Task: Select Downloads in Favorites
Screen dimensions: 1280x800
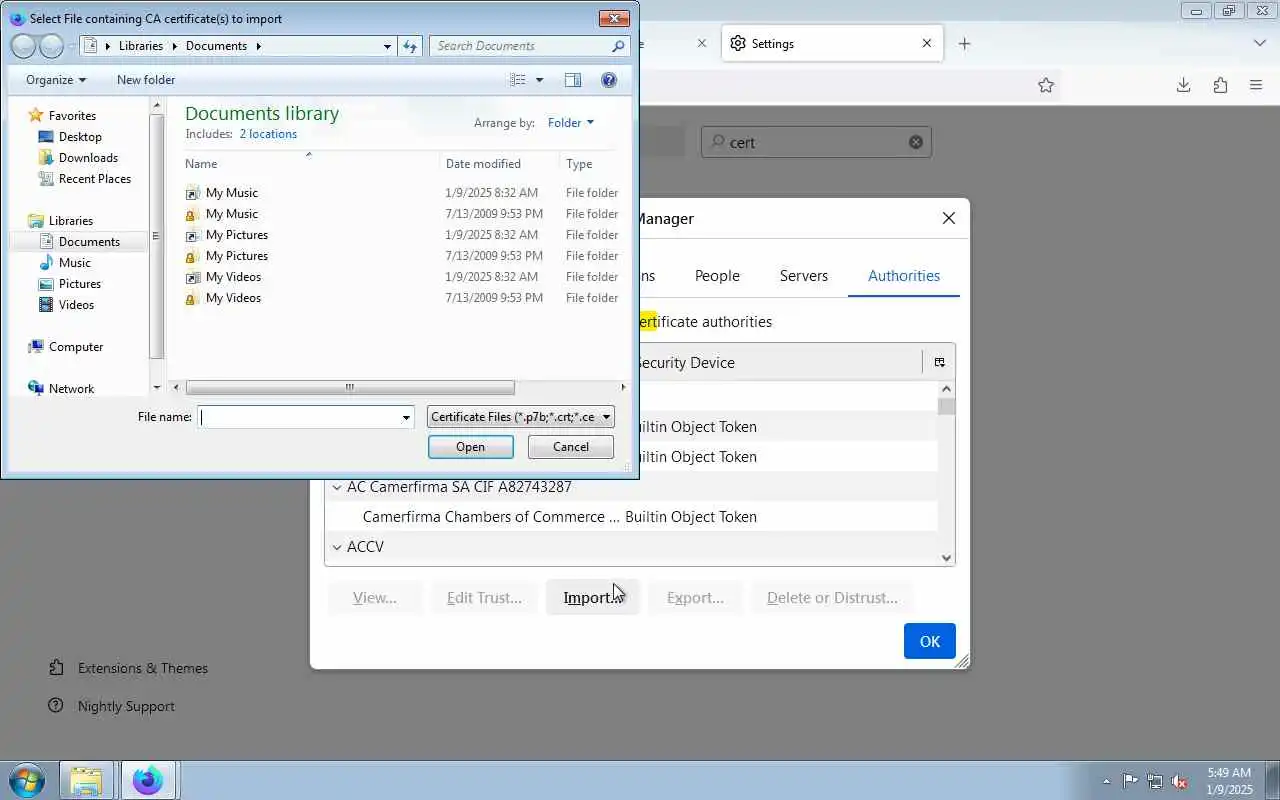Action: pos(88,158)
